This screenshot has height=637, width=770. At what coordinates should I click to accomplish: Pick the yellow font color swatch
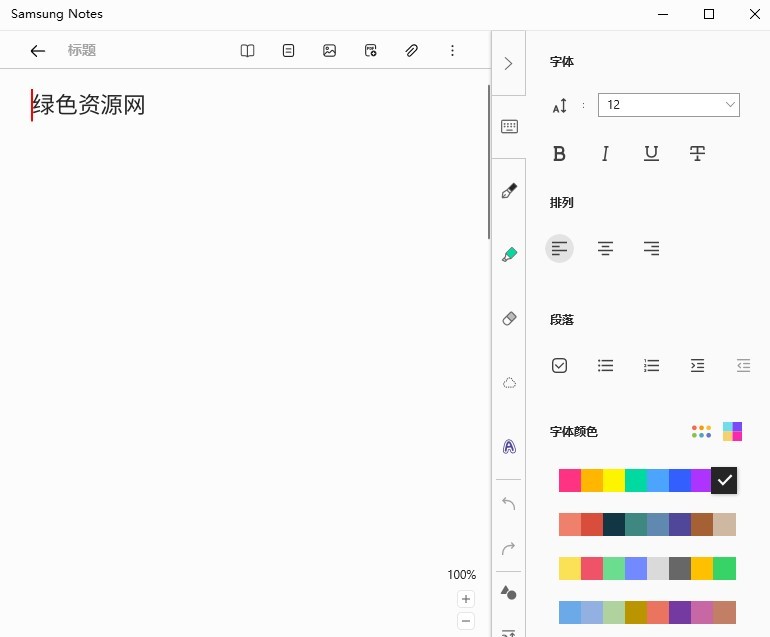click(614, 480)
